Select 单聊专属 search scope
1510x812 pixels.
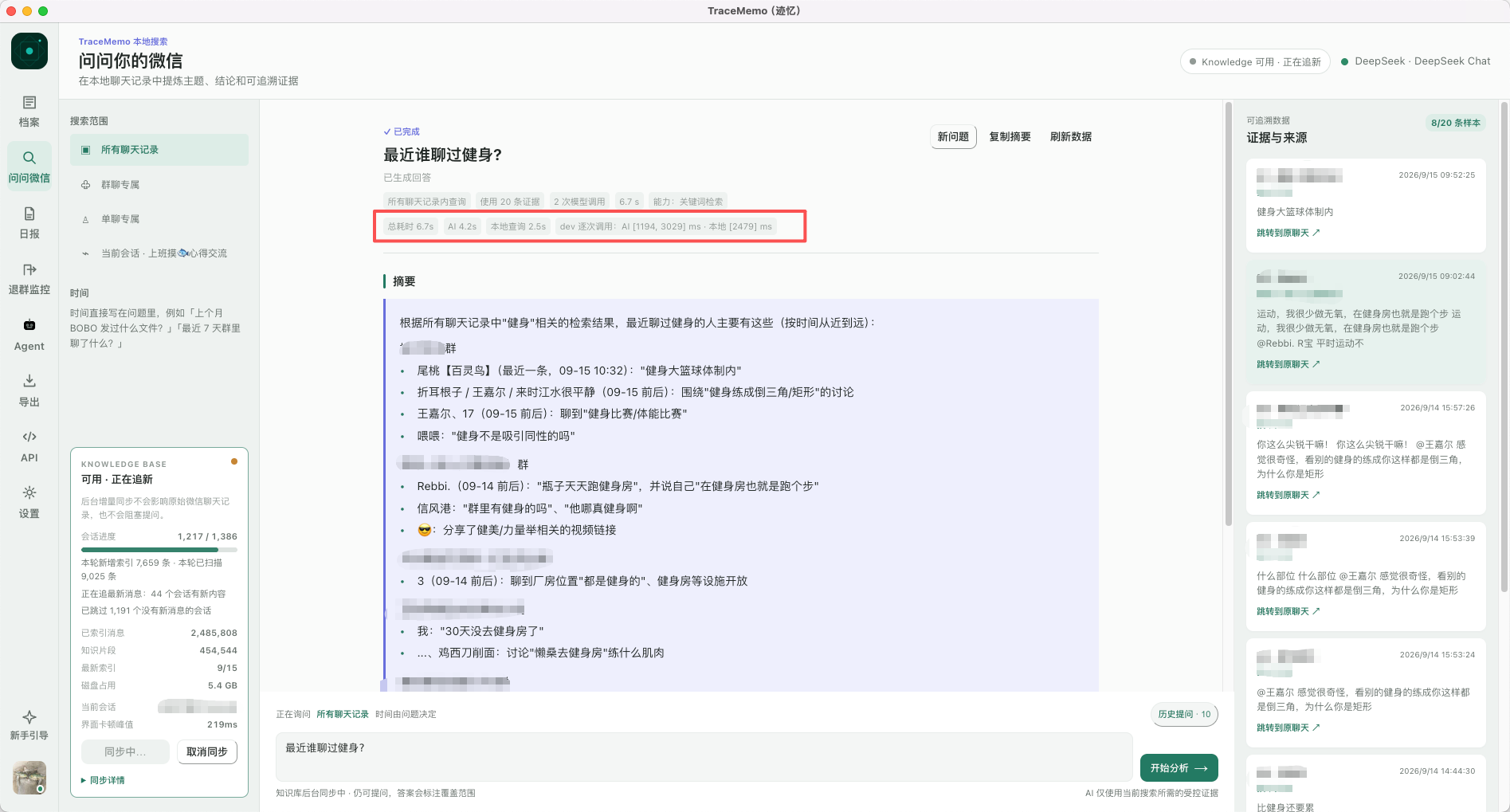pyautogui.click(x=159, y=219)
